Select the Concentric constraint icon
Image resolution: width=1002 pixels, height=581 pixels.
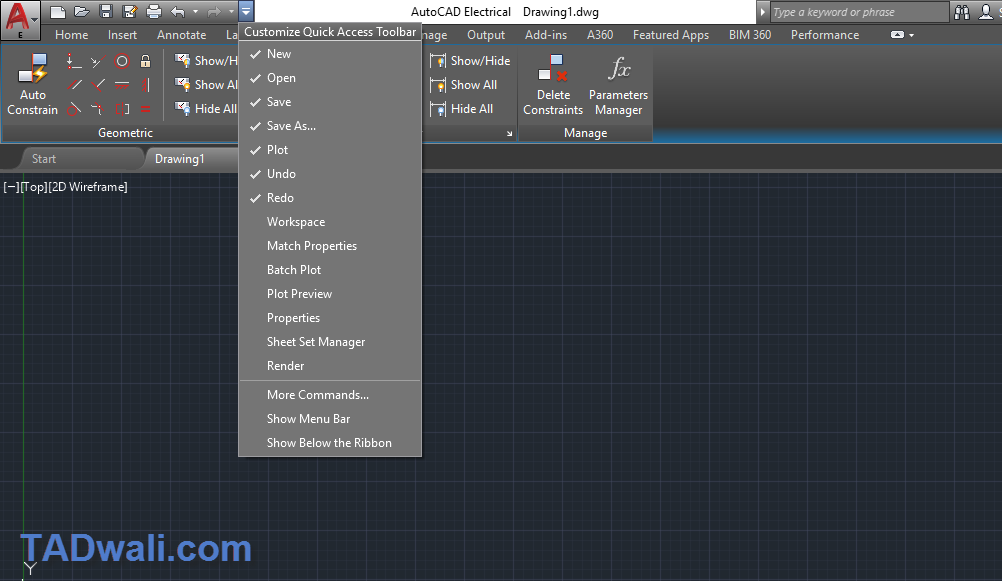122,60
